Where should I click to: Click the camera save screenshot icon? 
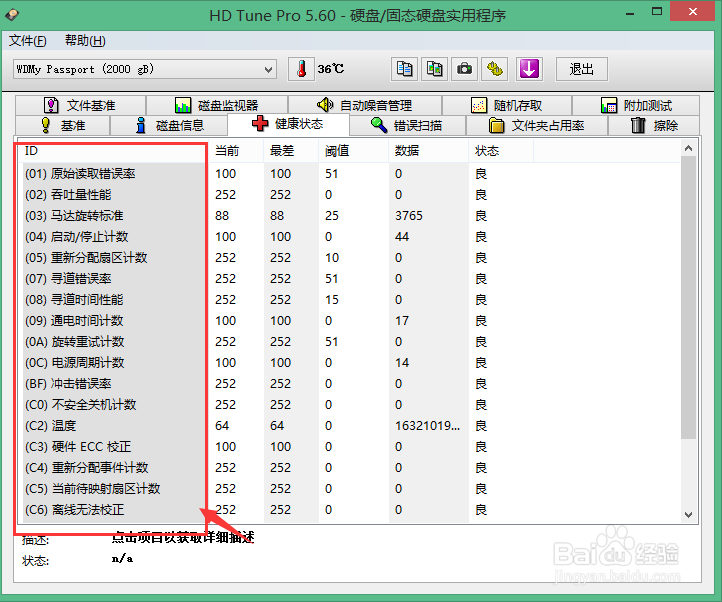464,69
